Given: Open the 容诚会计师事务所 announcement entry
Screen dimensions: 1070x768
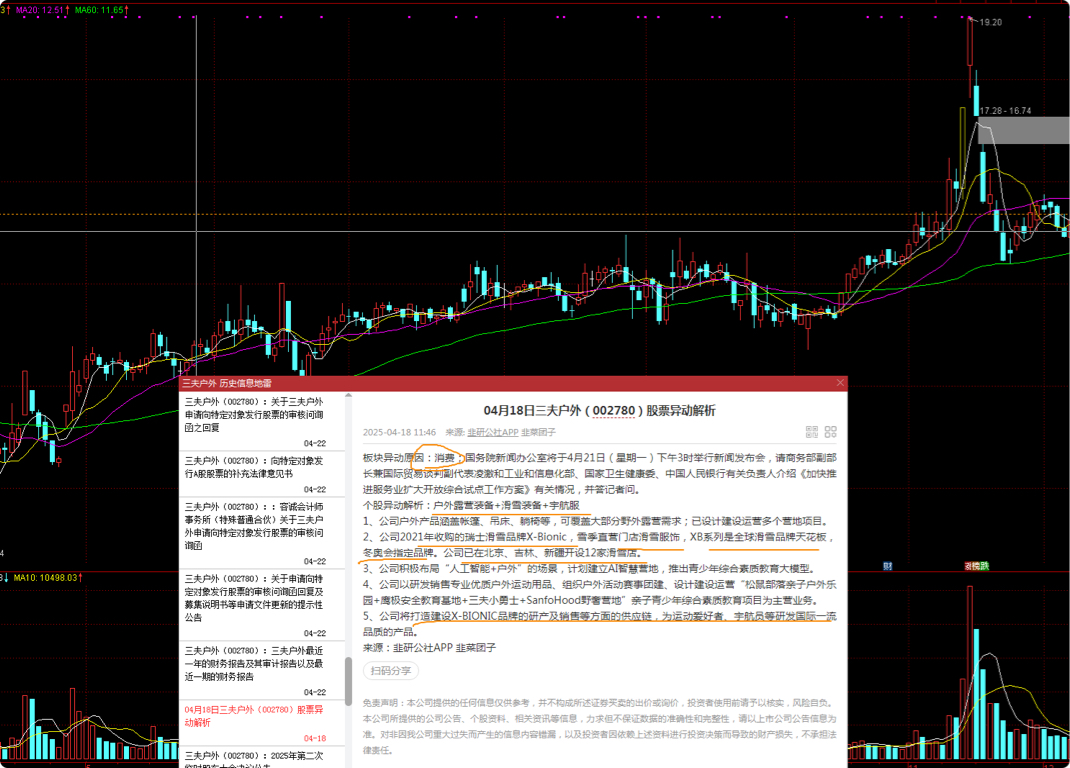Looking at the screenshot, I should [261, 532].
